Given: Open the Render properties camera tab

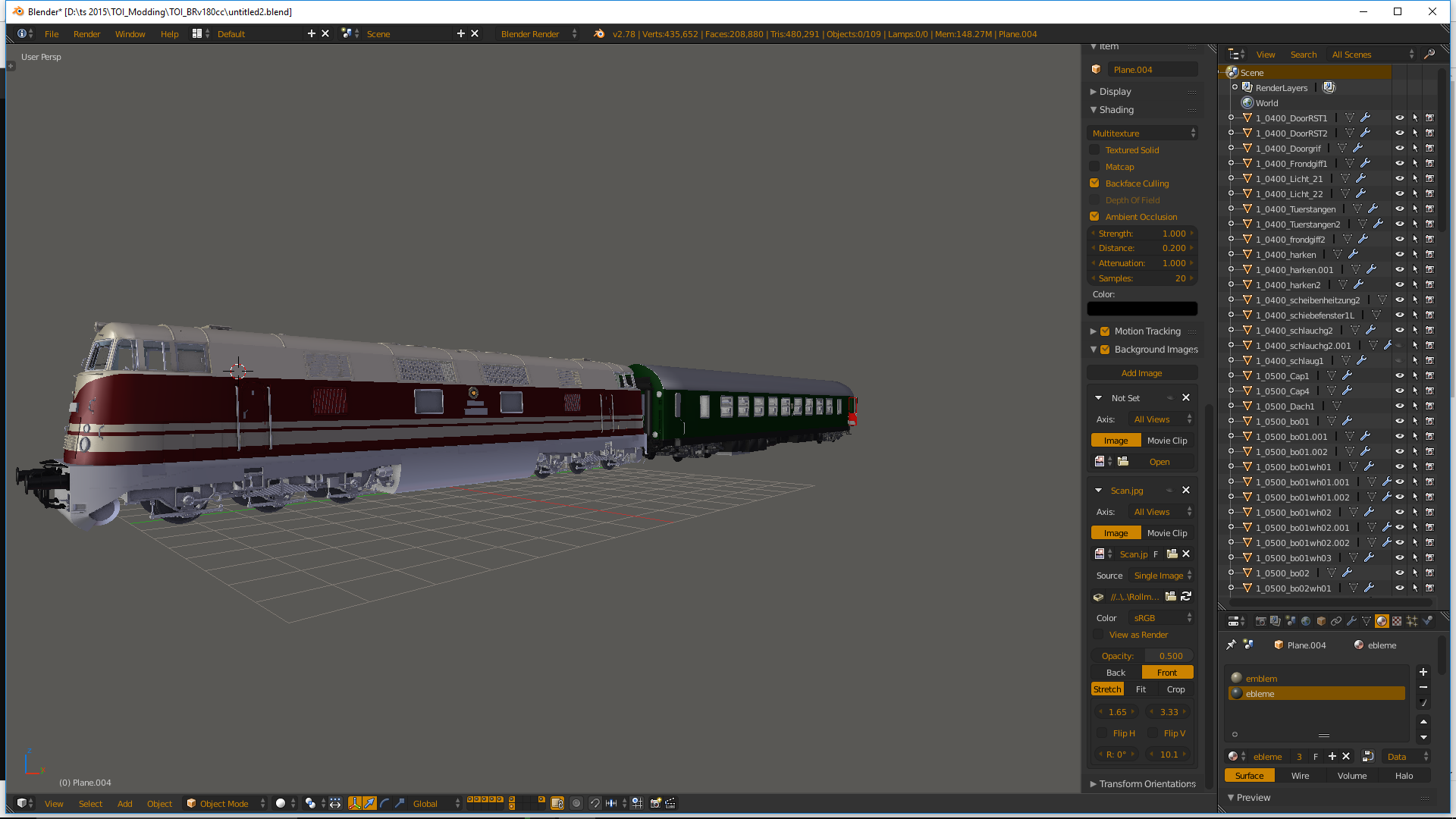Looking at the screenshot, I should click(1260, 621).
